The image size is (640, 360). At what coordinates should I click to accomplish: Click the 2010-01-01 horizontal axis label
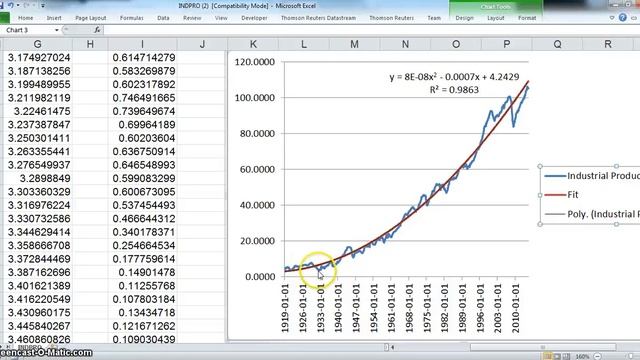[x=516, y=308]
